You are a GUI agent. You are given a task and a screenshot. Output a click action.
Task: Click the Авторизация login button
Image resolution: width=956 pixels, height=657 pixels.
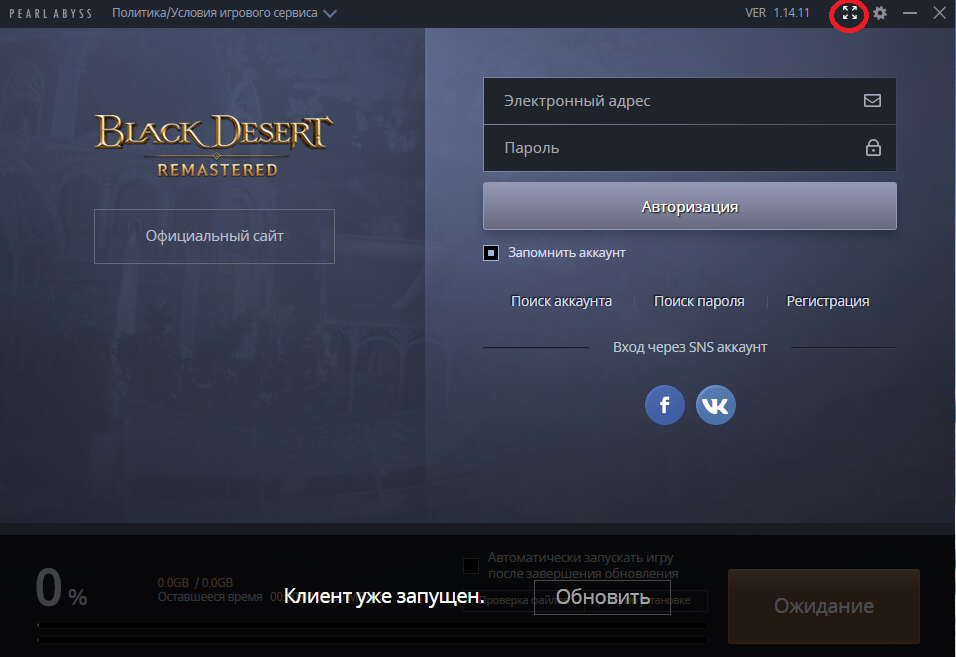click(x=690, y=206)
